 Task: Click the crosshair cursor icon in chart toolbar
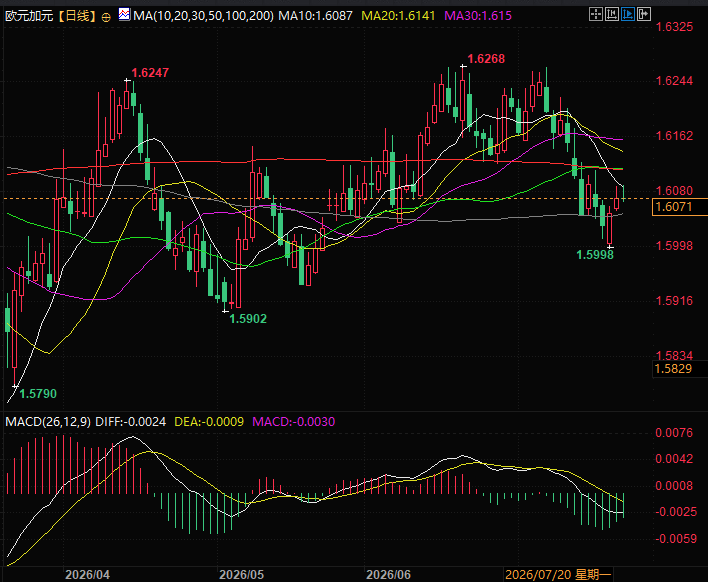[x=596, y=14]
